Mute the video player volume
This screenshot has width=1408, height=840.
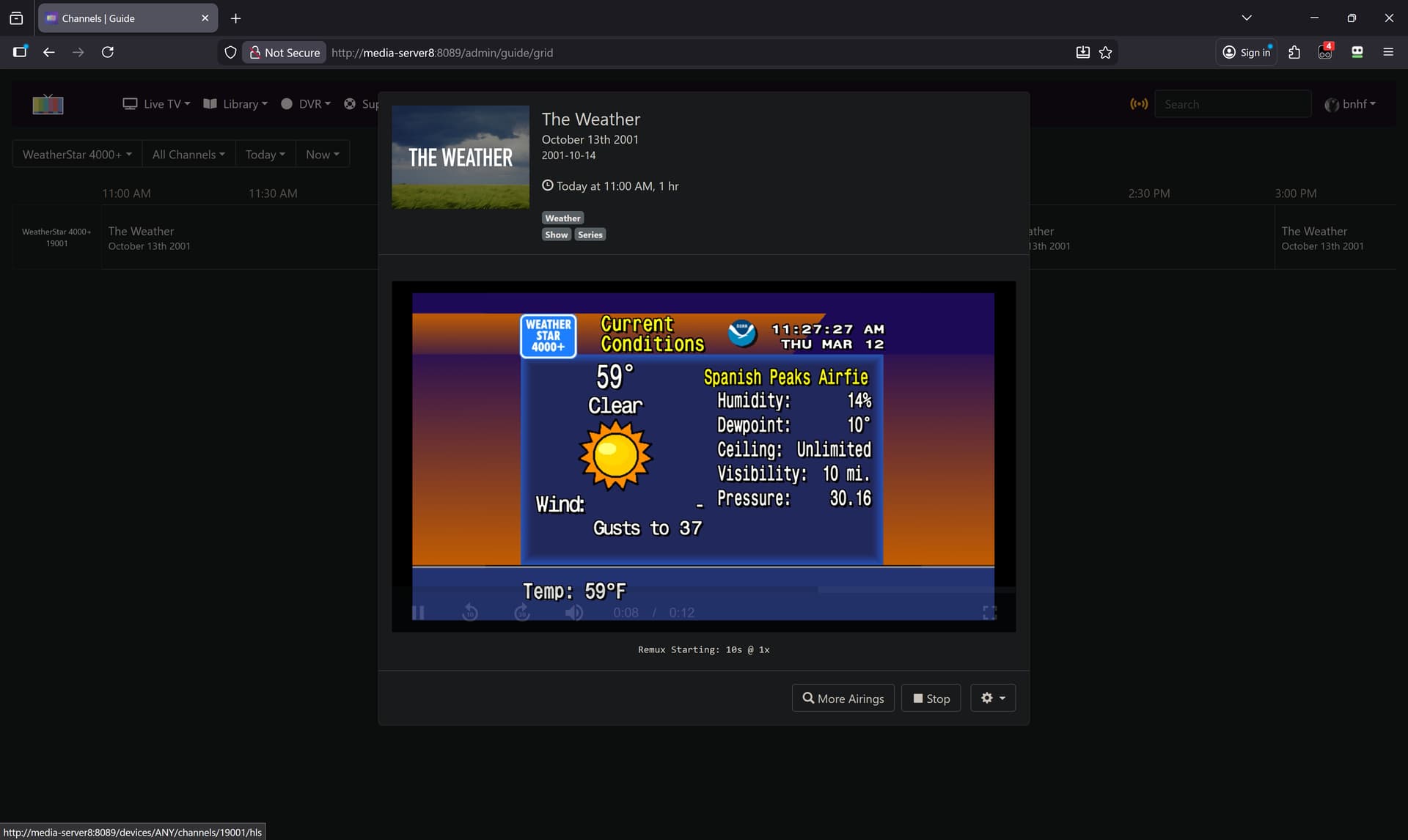pos(573,613)
